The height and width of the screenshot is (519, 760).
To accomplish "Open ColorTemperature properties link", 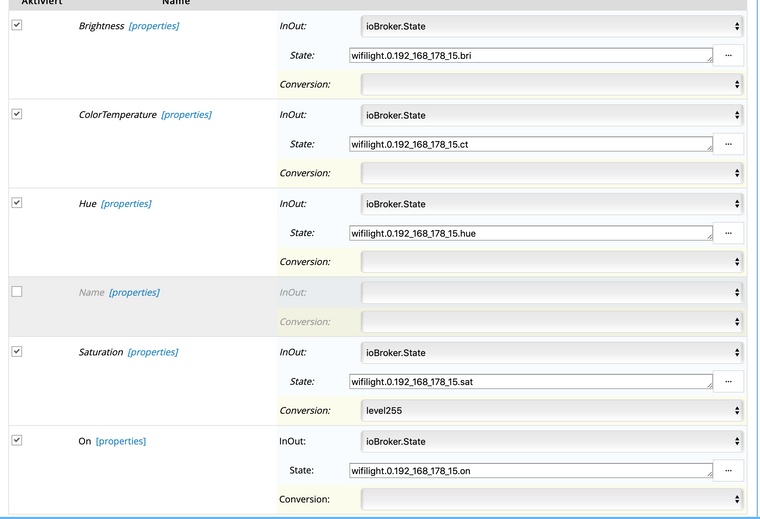I will (x=186, y=115).
